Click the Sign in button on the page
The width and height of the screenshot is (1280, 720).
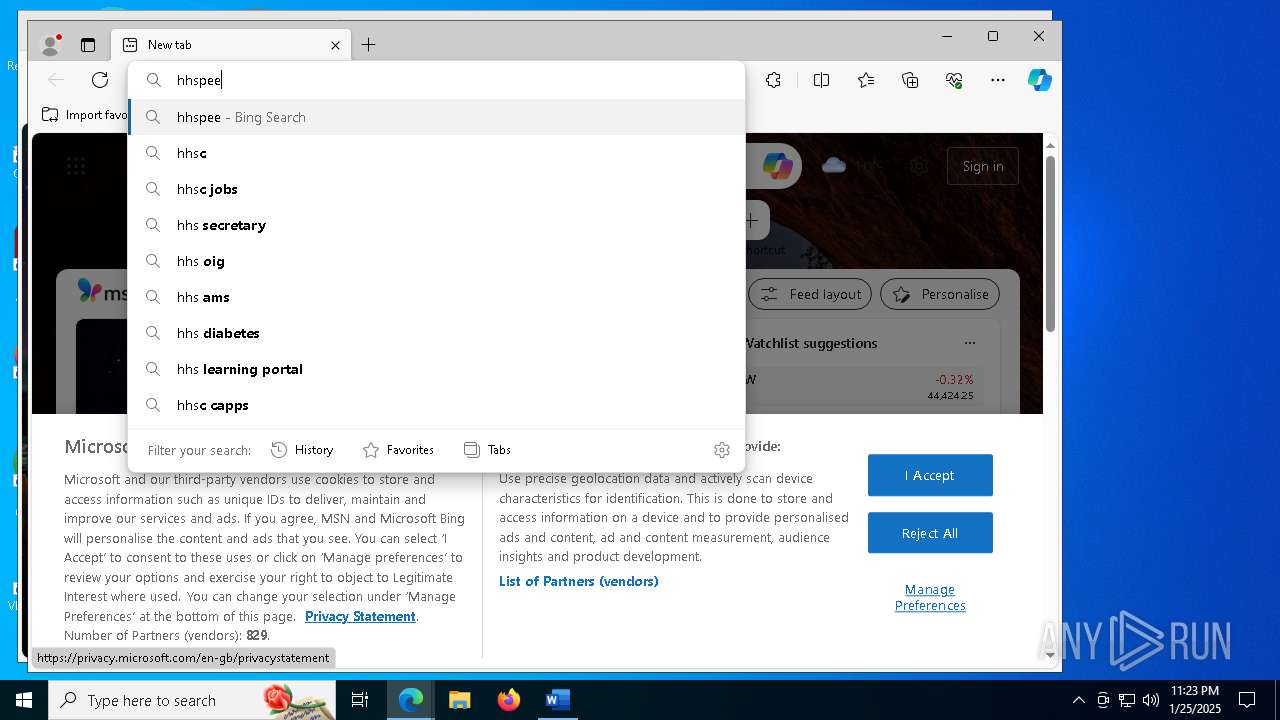pyautogui.click(x=982, y=167)
